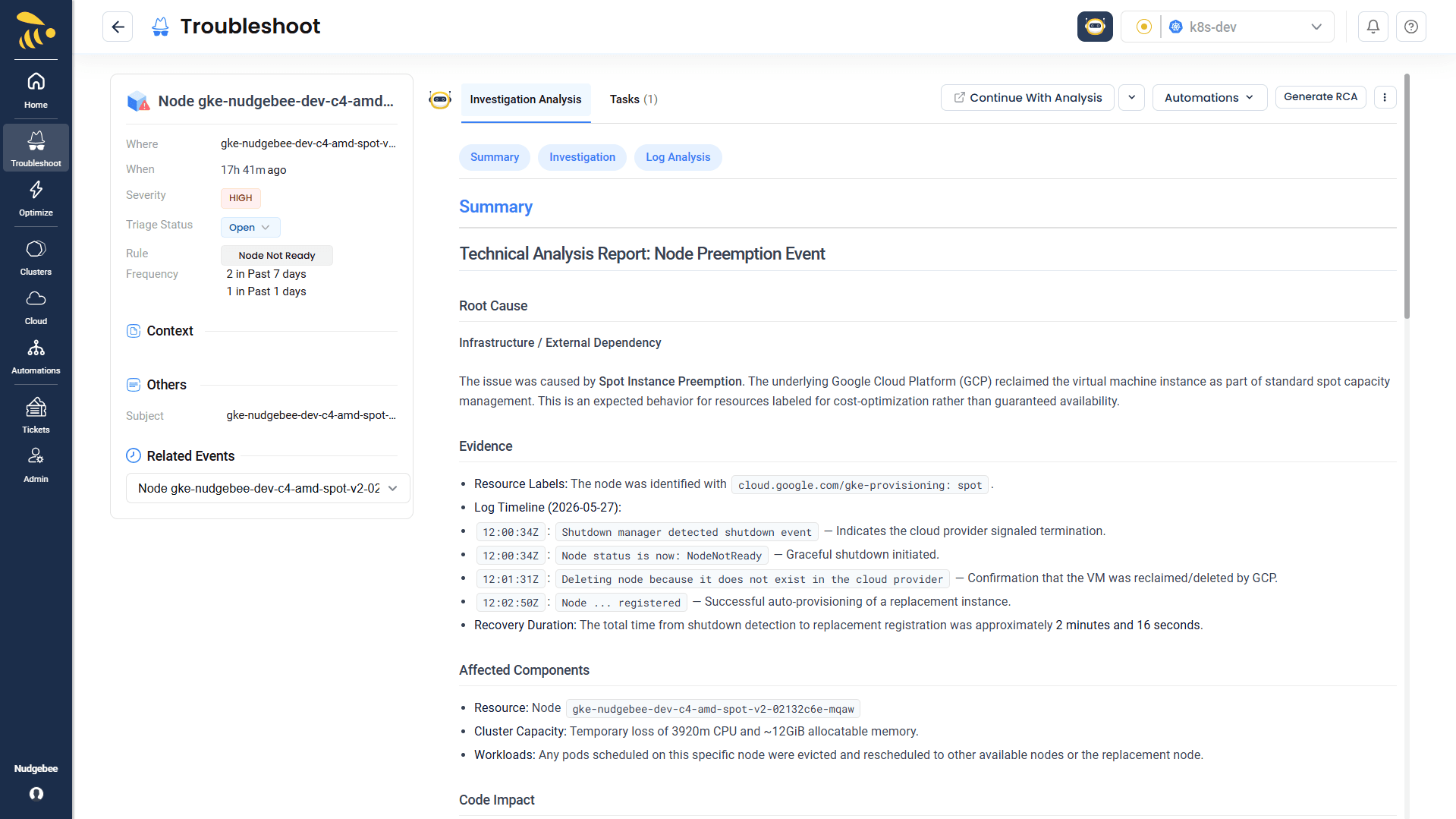
Task: Click the support headset icon at sidebar bottom
Action: [36, 793]
